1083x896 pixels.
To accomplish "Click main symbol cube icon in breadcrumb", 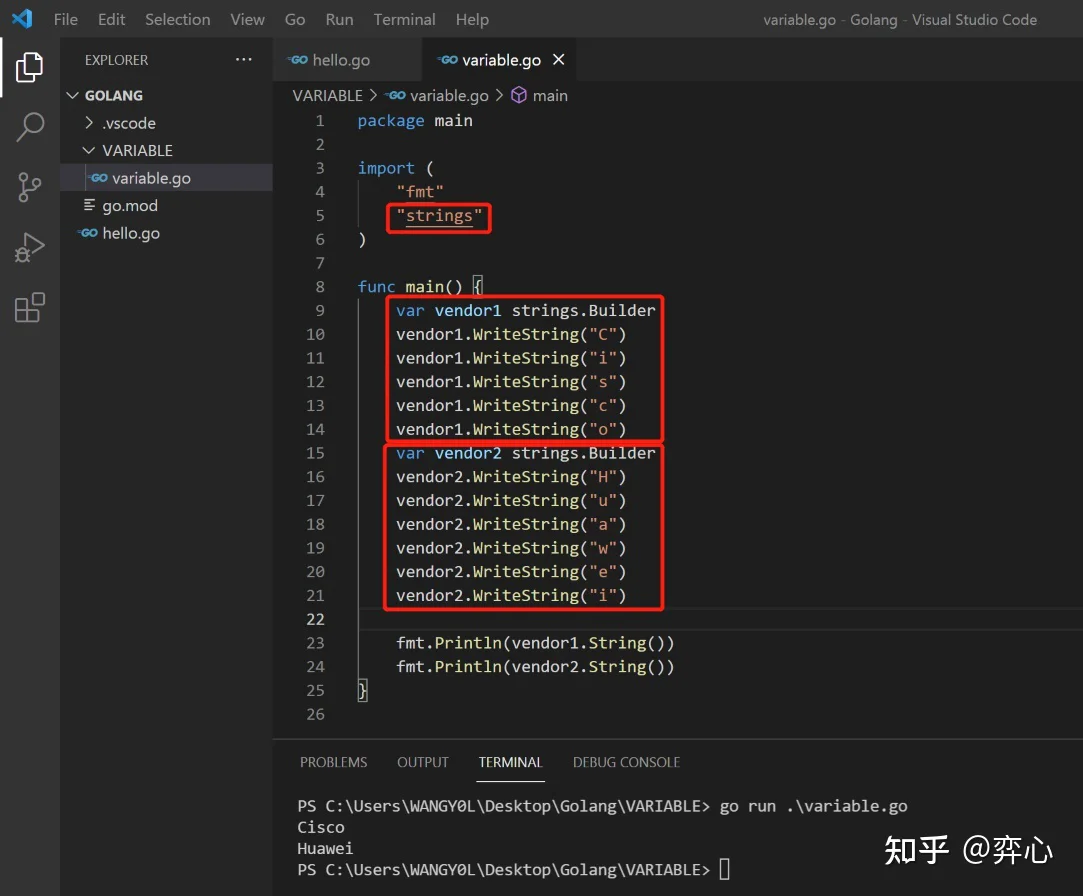I will [x=519, y=95].
